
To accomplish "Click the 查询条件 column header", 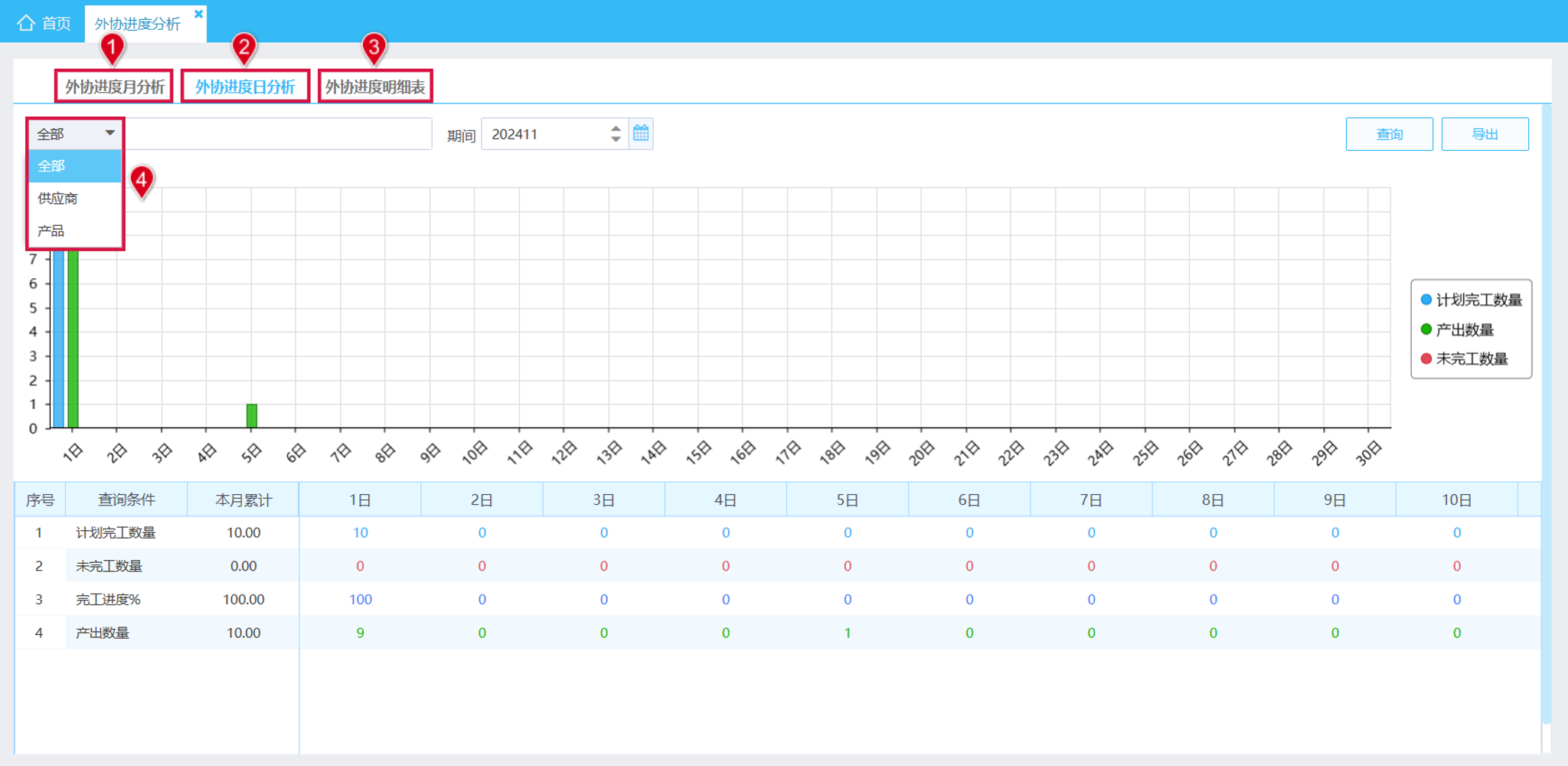I will tap(126, 500).
